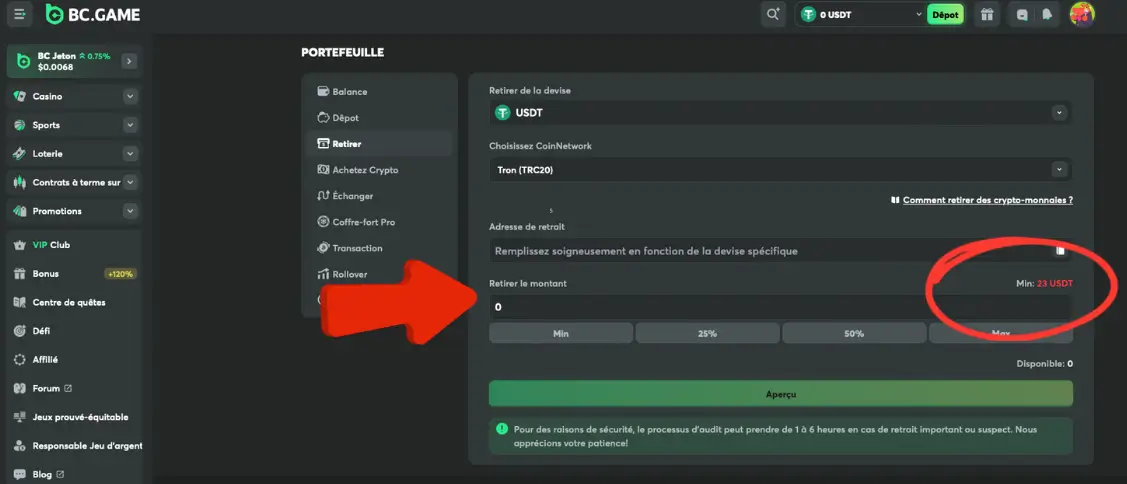Expand the Loterie sidebar section
This screenshot has height=484, width=1127.
(130, 154)
